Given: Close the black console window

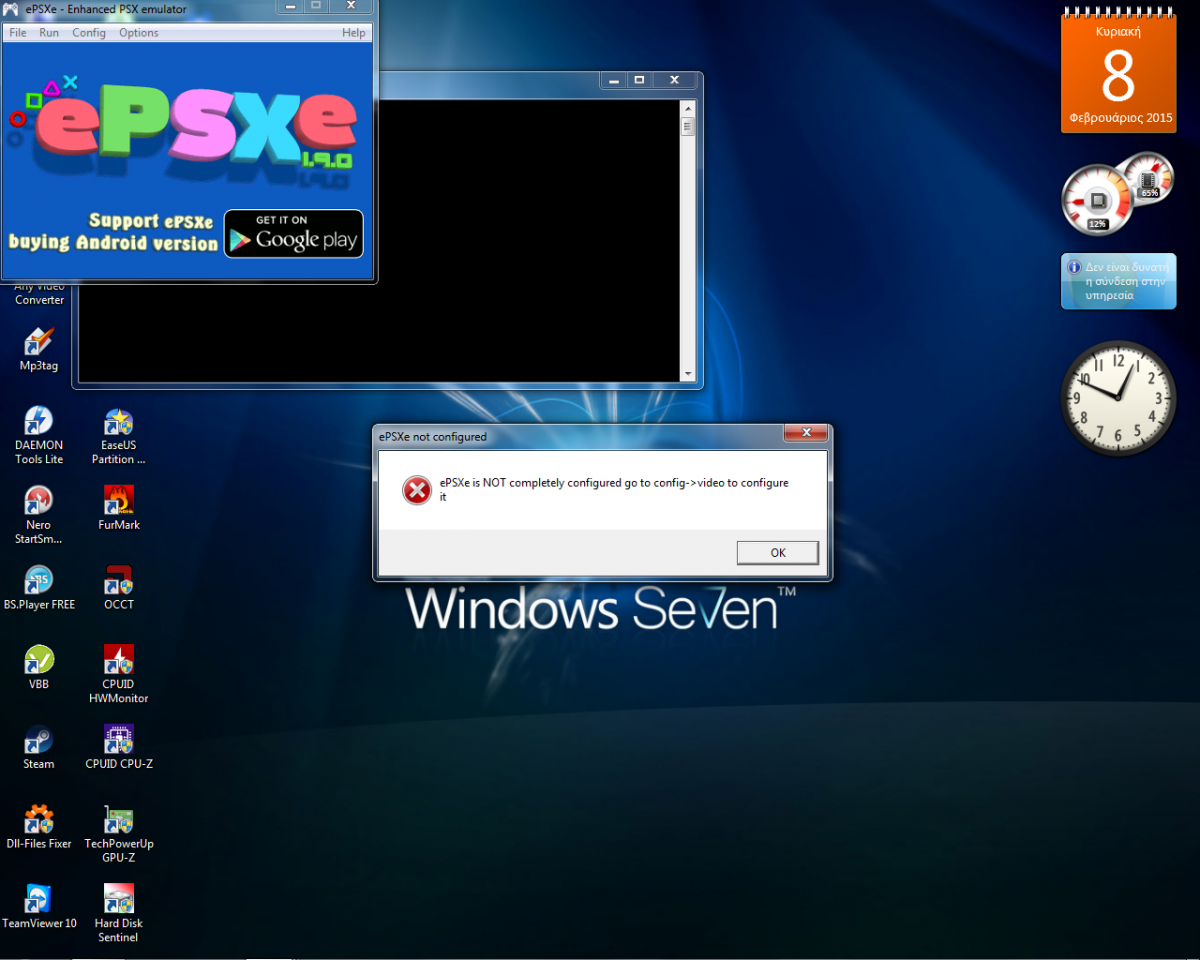Looking at the screenshot, I should [x=674, y=80].
